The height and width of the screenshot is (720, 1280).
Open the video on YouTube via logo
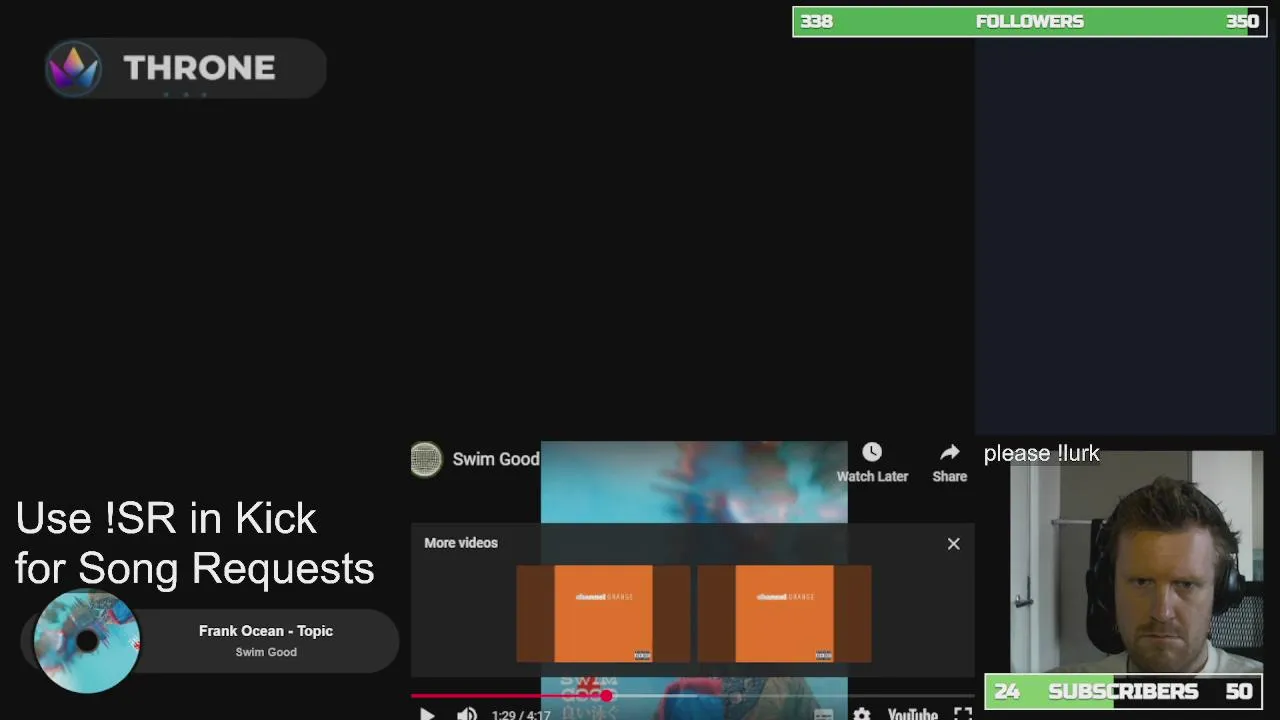point(913,714)
